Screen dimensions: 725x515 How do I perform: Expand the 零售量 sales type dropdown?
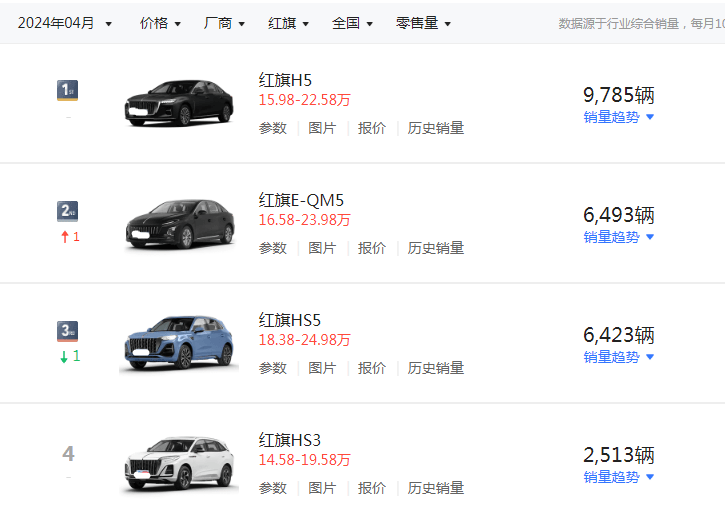click(x=423, y=23)
